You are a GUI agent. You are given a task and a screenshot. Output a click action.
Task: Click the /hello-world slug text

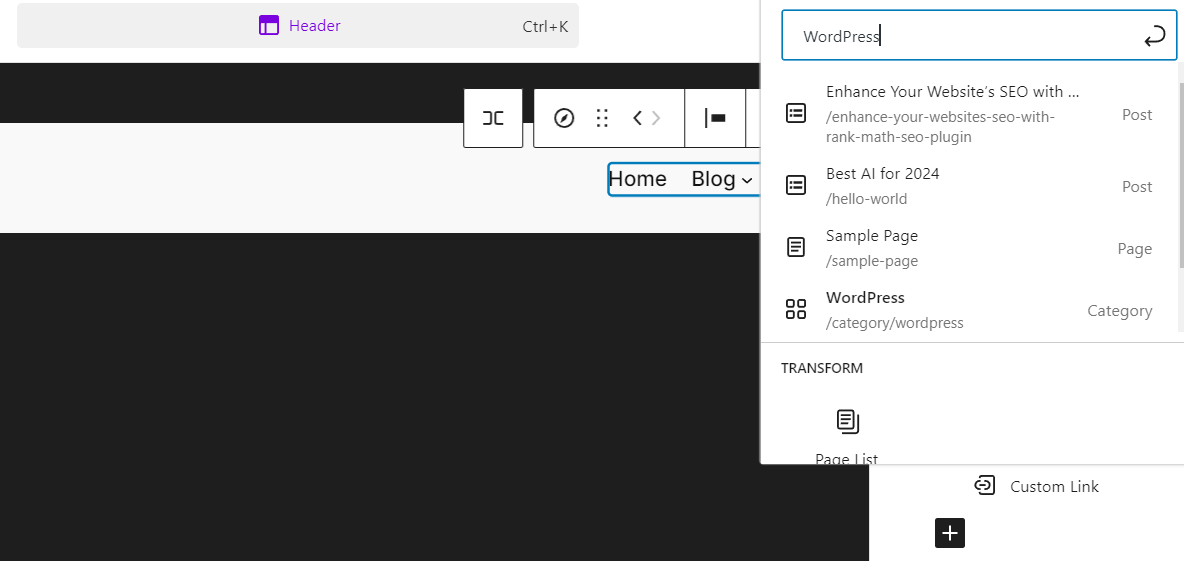[x=866, y=199]
